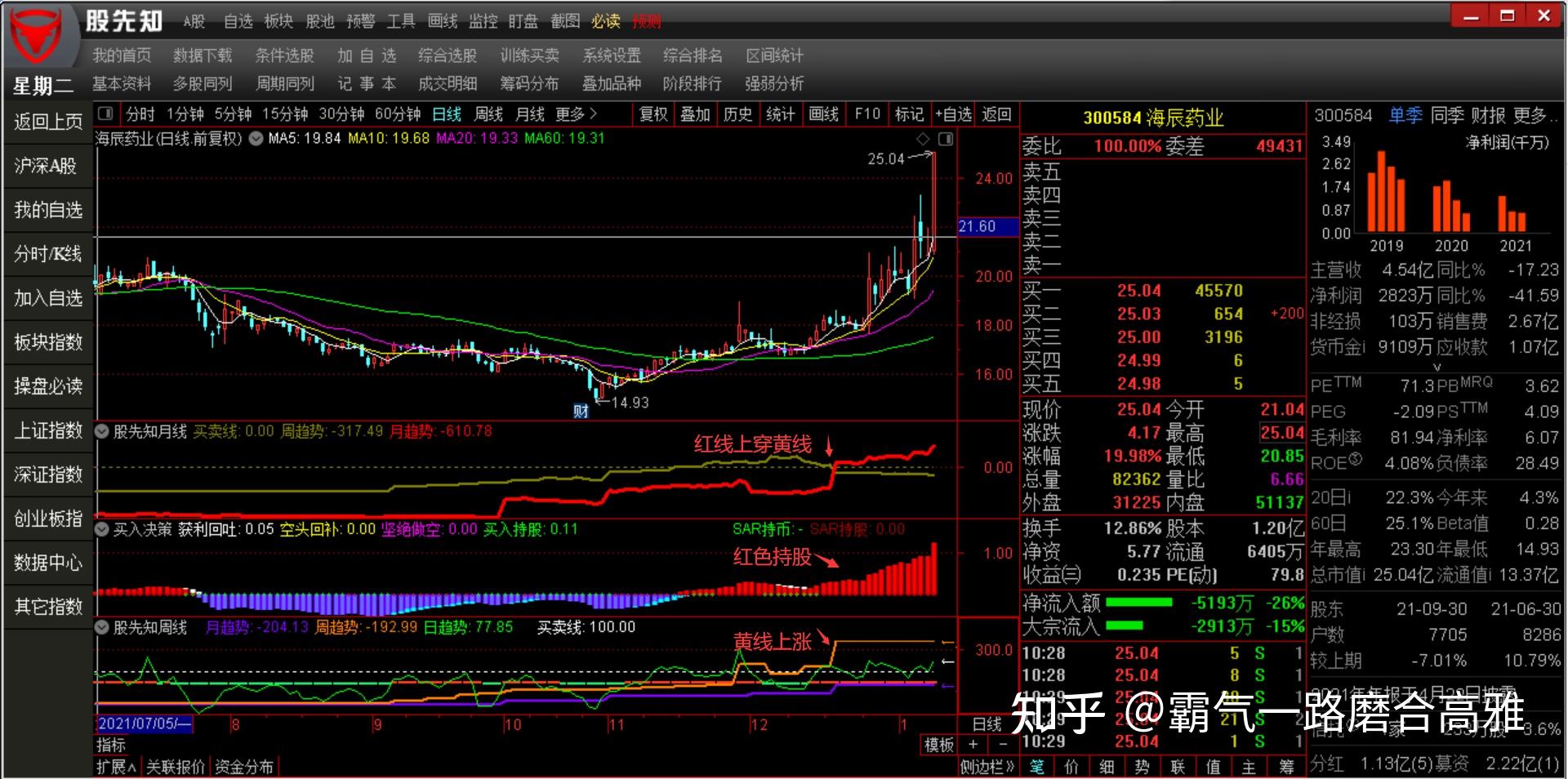
Task: Click the 复权 toolbar button
Action: click(x=653, y=114)
